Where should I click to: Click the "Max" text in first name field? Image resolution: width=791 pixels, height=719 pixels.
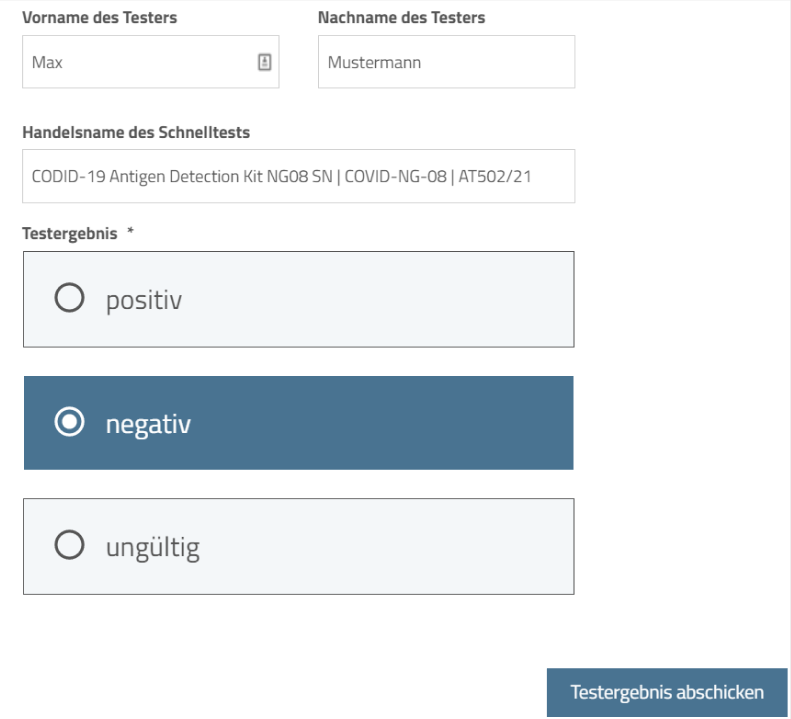click(x=47, y=63)
